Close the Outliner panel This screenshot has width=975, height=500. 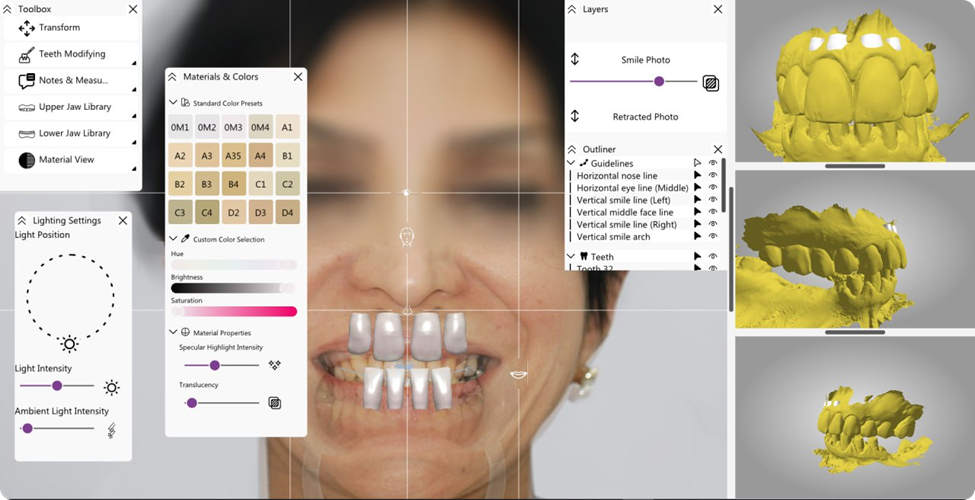(x=718, y=149)
